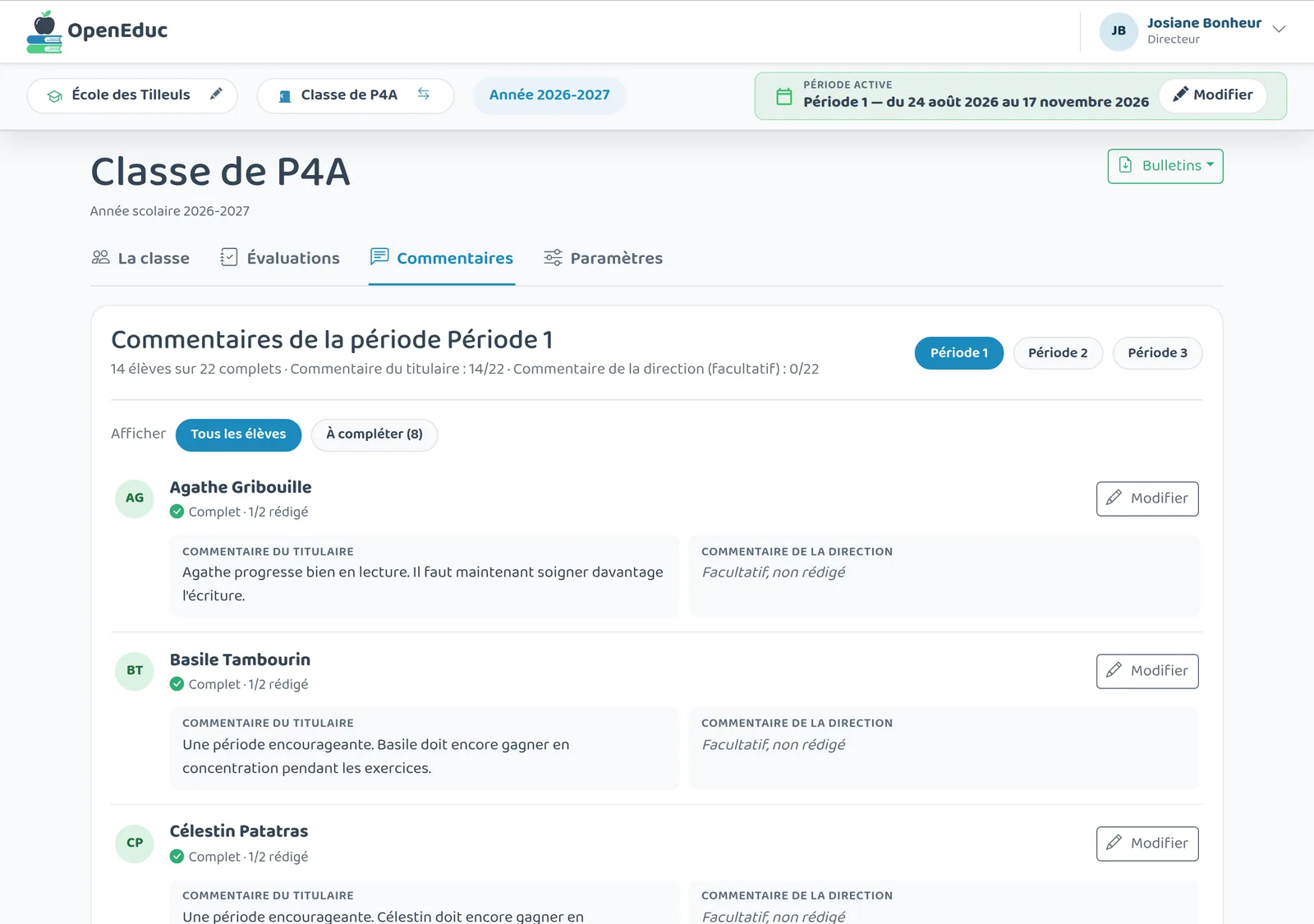Click Modifier for Basile Tambourin
Viewport: 1314px width, 924px height.
1147,671
